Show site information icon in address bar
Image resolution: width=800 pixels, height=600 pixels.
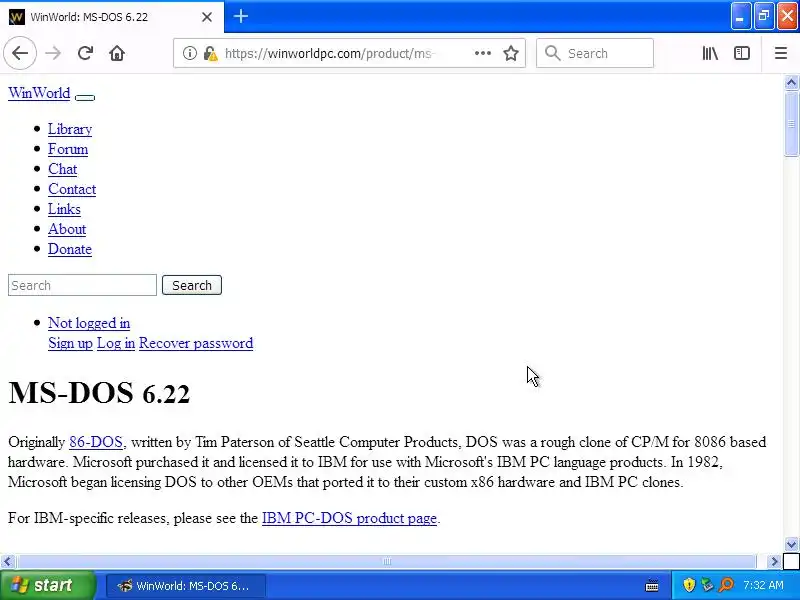click(189, 53)
